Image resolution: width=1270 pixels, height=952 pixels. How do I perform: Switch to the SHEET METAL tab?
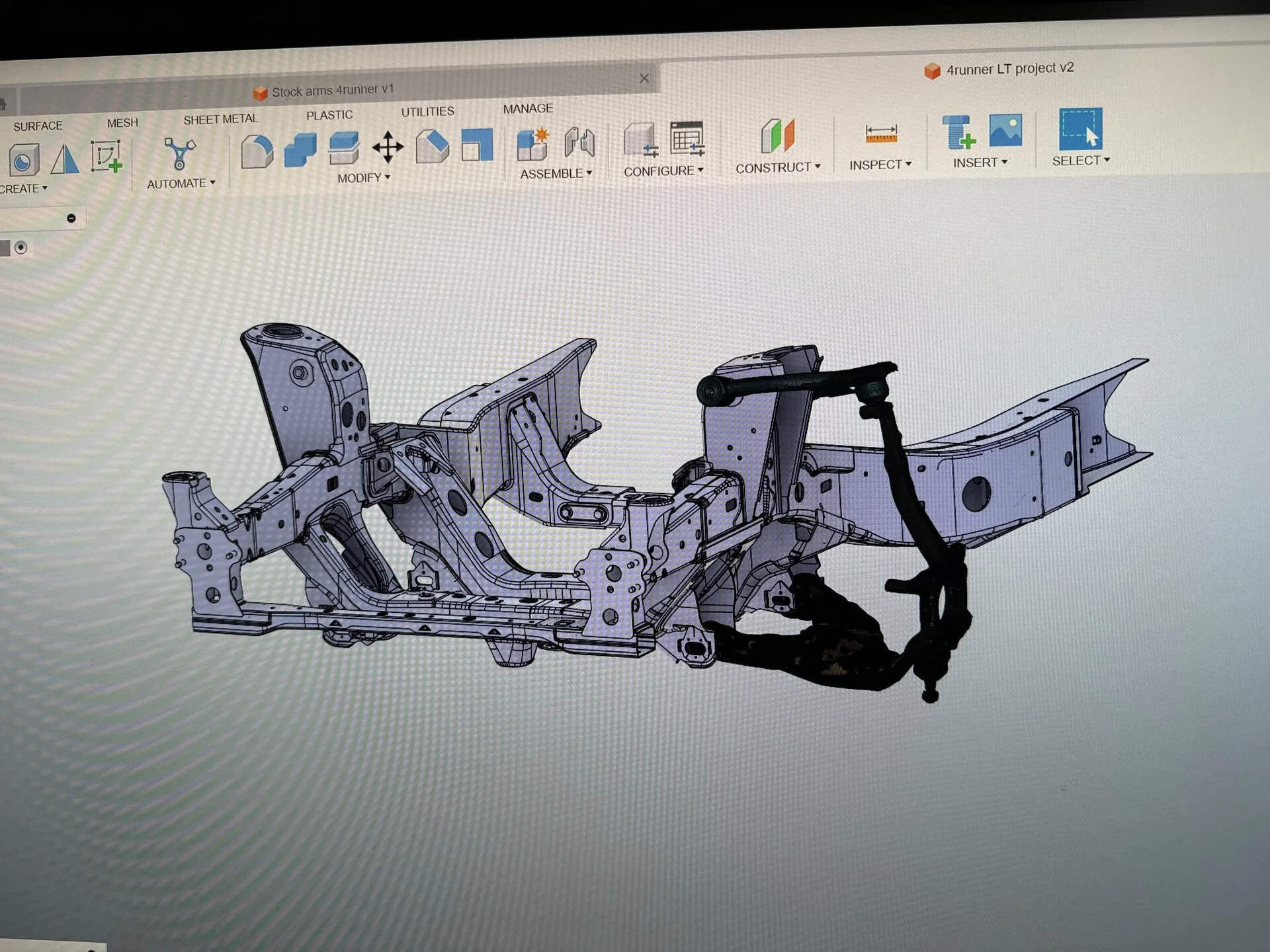click(220, 119)
